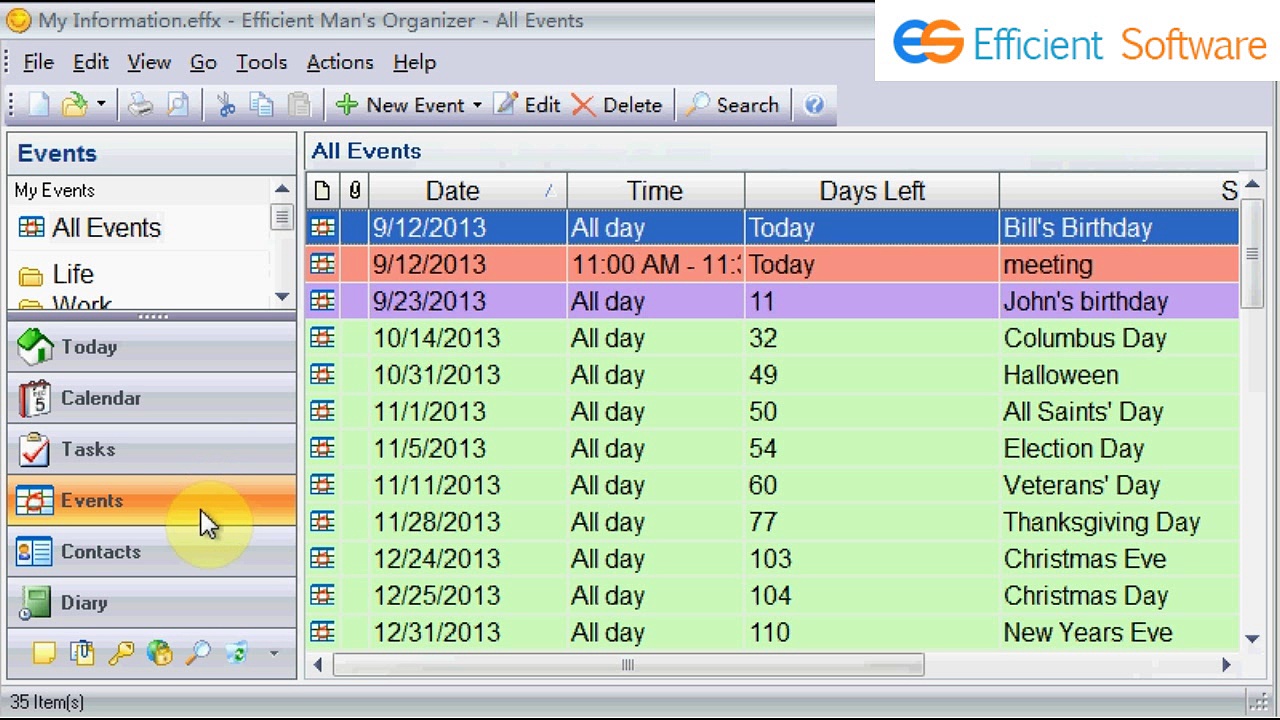Click the events list scroll down arrow
Screen dimensions: 1280x720
[1252, 638]
